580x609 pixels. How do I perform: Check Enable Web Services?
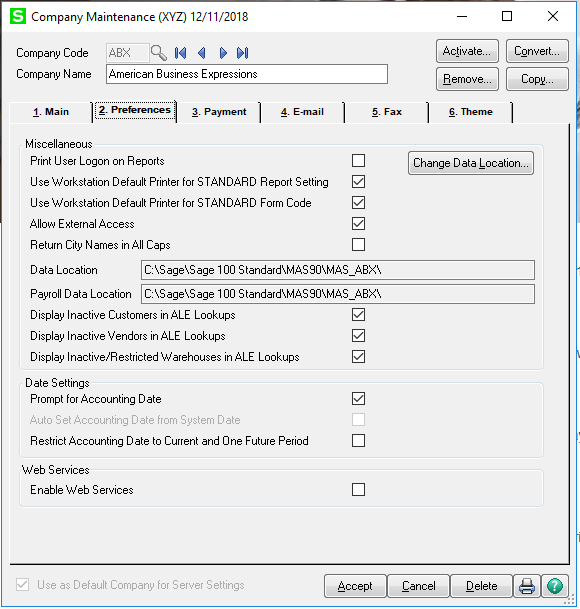pyautogui.click(x=358, y=489)
